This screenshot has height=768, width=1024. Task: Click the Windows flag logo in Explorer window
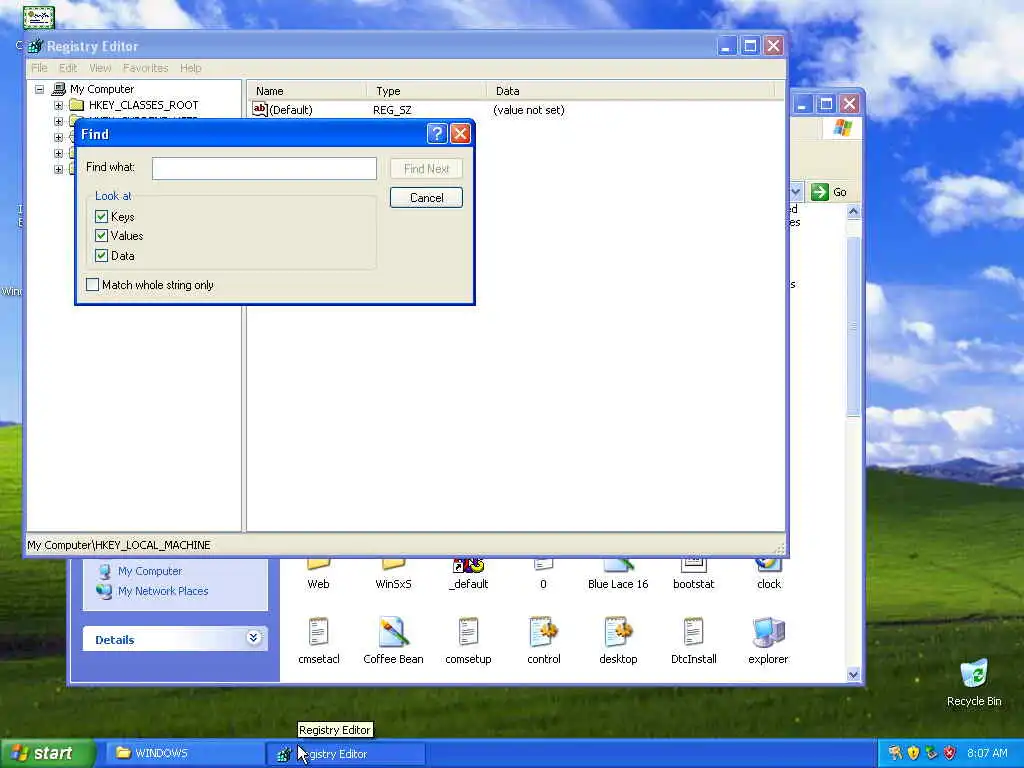[842, 127]
